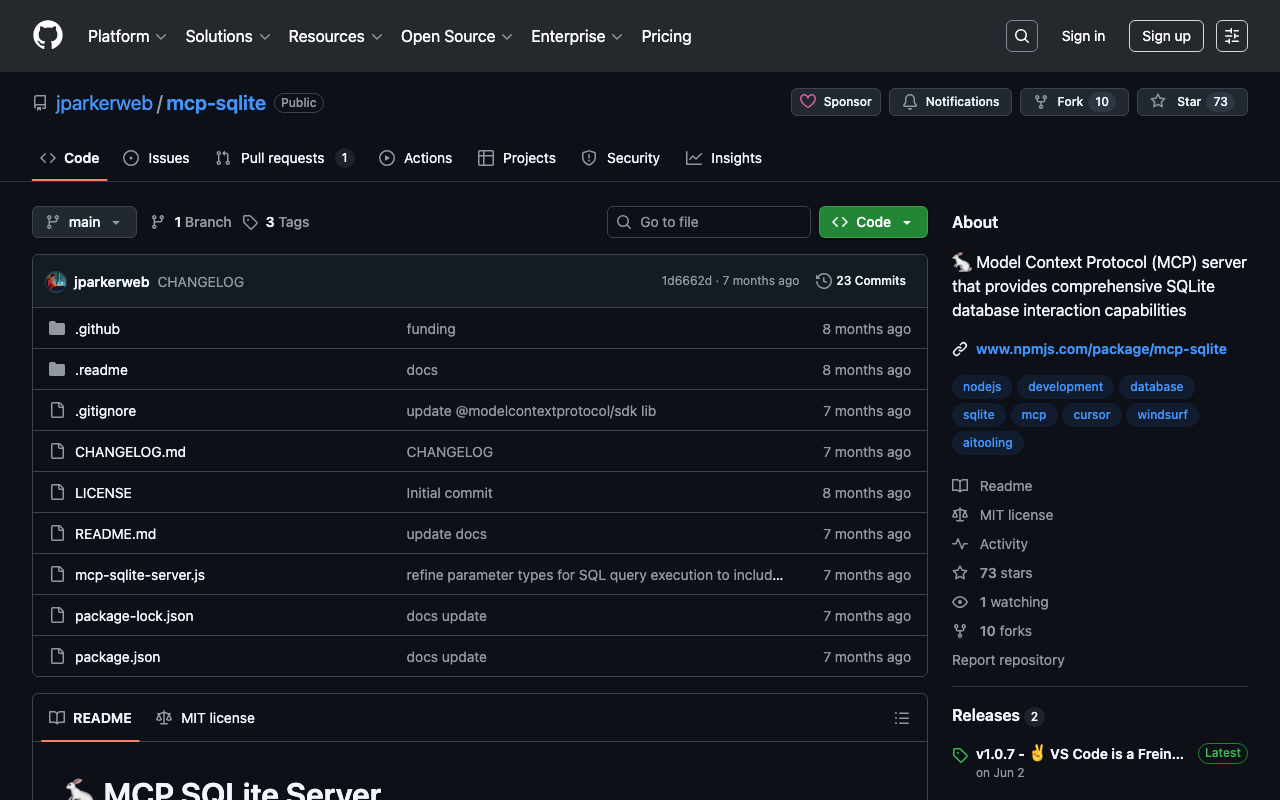Open search with the magnifier icon

(1021, 36)
